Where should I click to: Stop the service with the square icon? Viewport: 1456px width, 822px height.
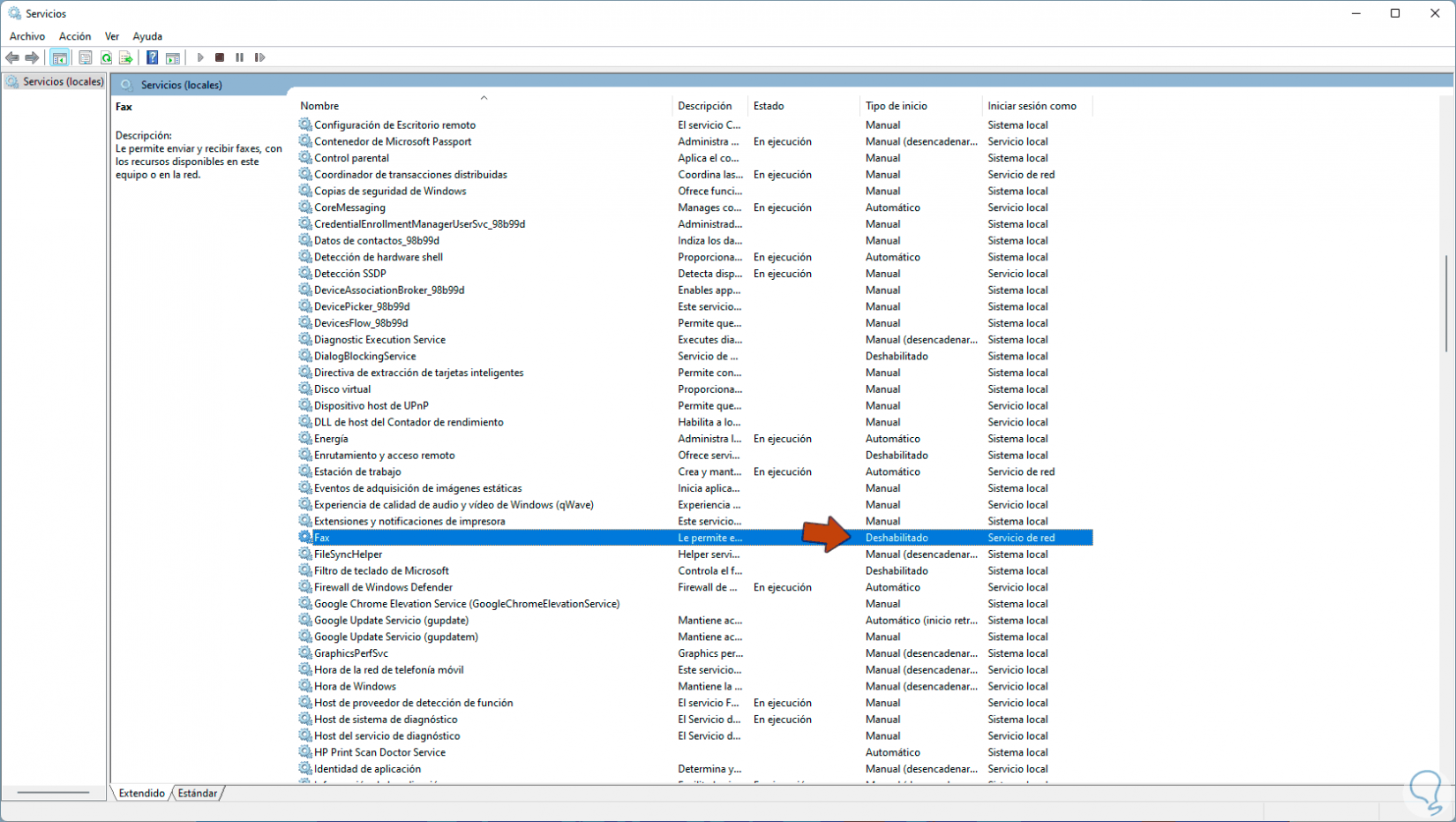tap(220, 58)
